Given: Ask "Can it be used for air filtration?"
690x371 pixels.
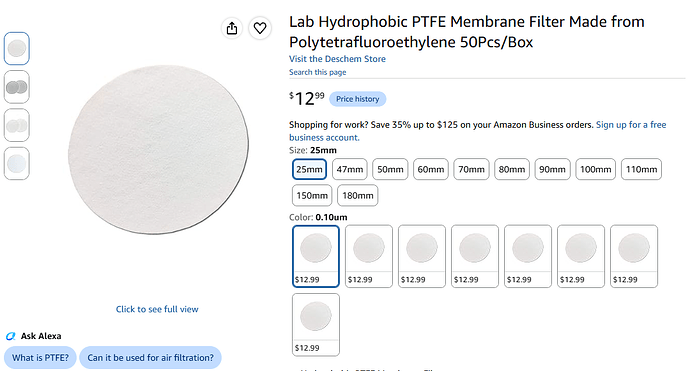Looking at the screenshot, I should click(x=150, y=358).
